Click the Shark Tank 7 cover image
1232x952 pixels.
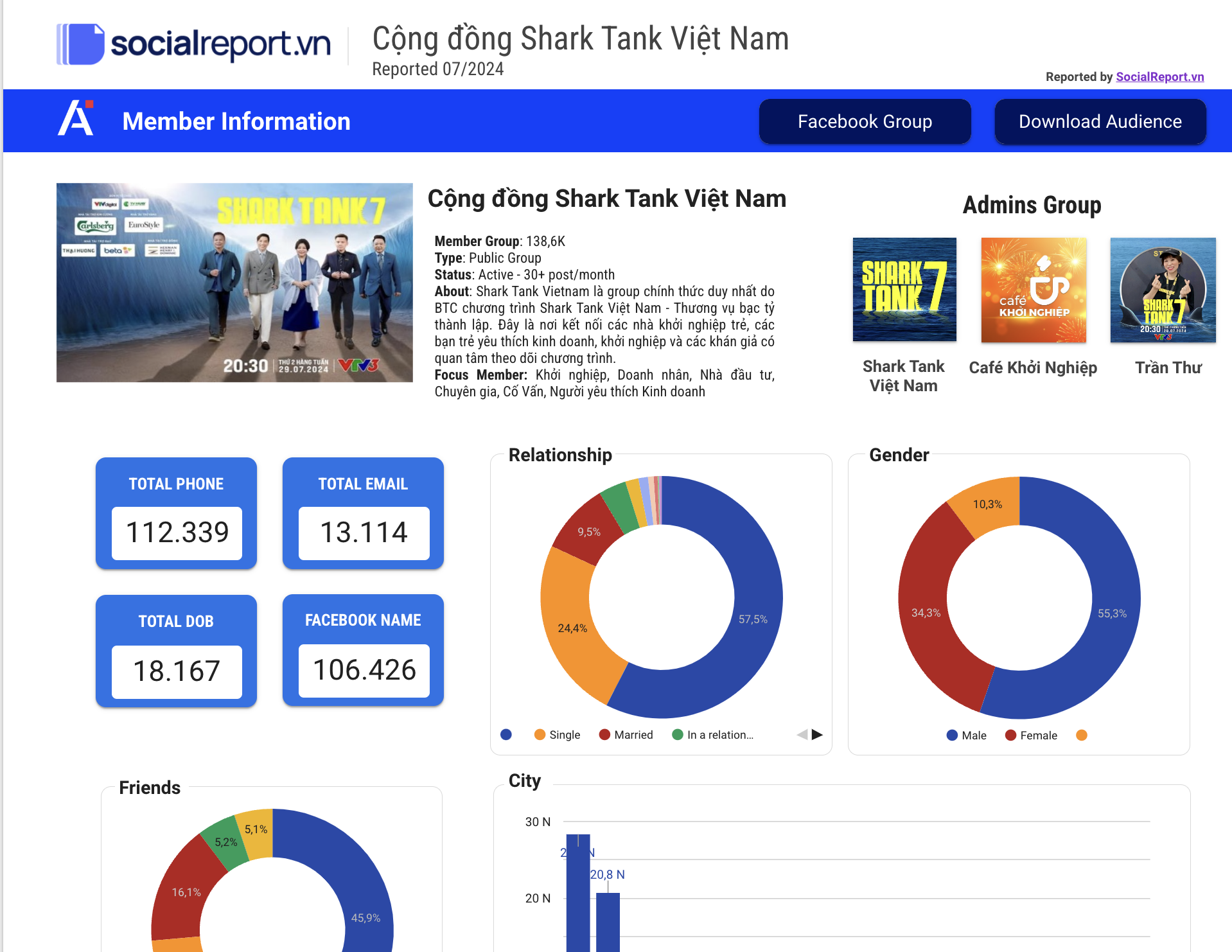point(234,283)
